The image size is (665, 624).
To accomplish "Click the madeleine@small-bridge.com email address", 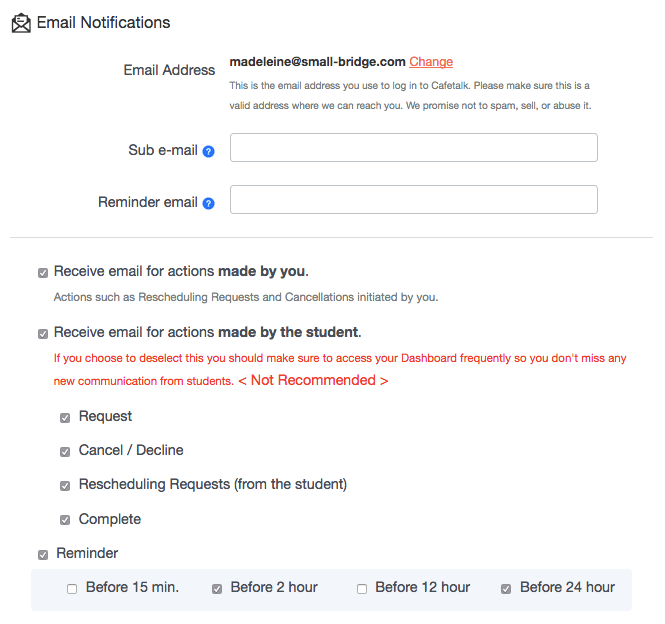I will 317,62.
